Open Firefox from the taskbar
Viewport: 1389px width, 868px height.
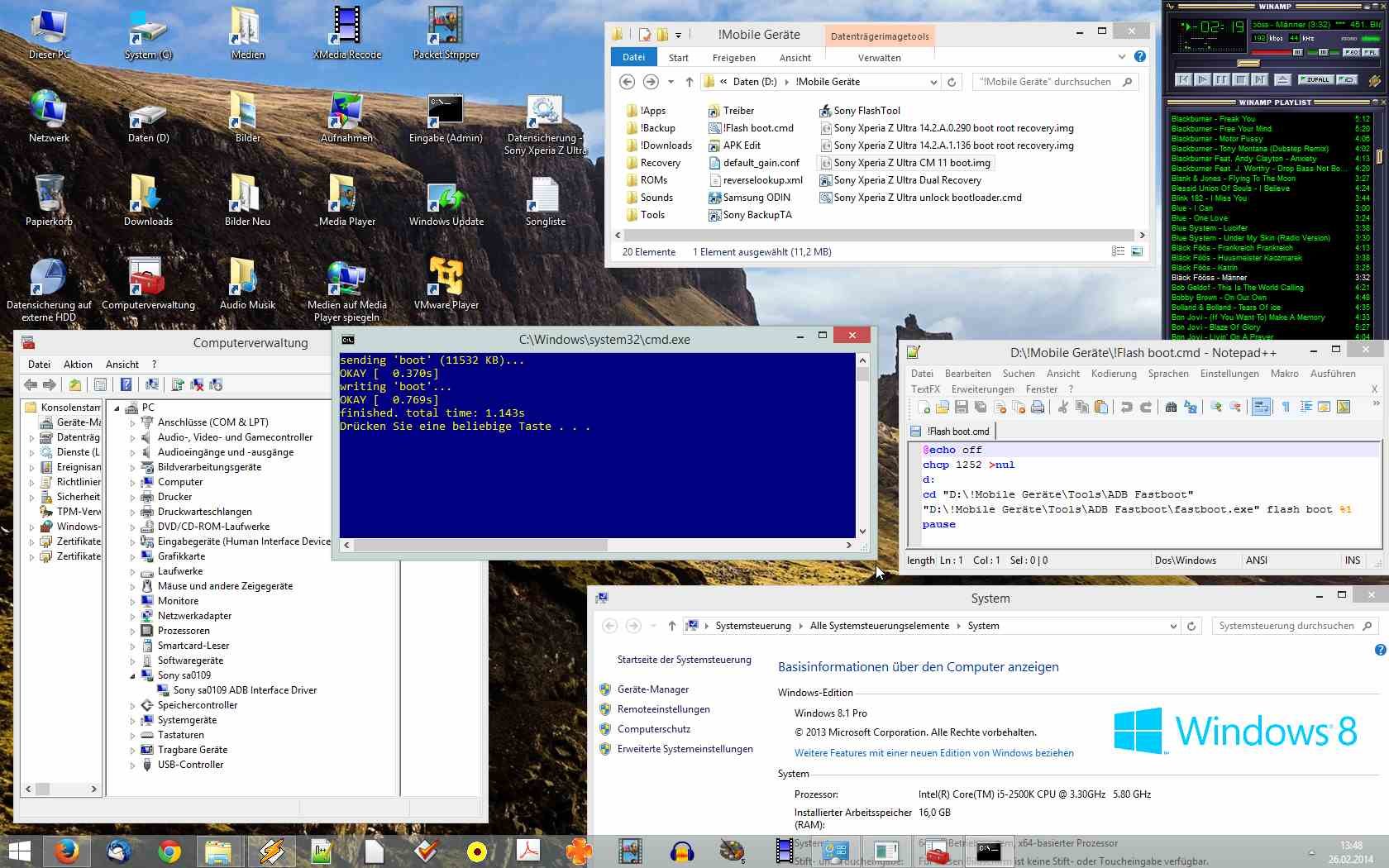pyautogui.click(x=65, y=851)
